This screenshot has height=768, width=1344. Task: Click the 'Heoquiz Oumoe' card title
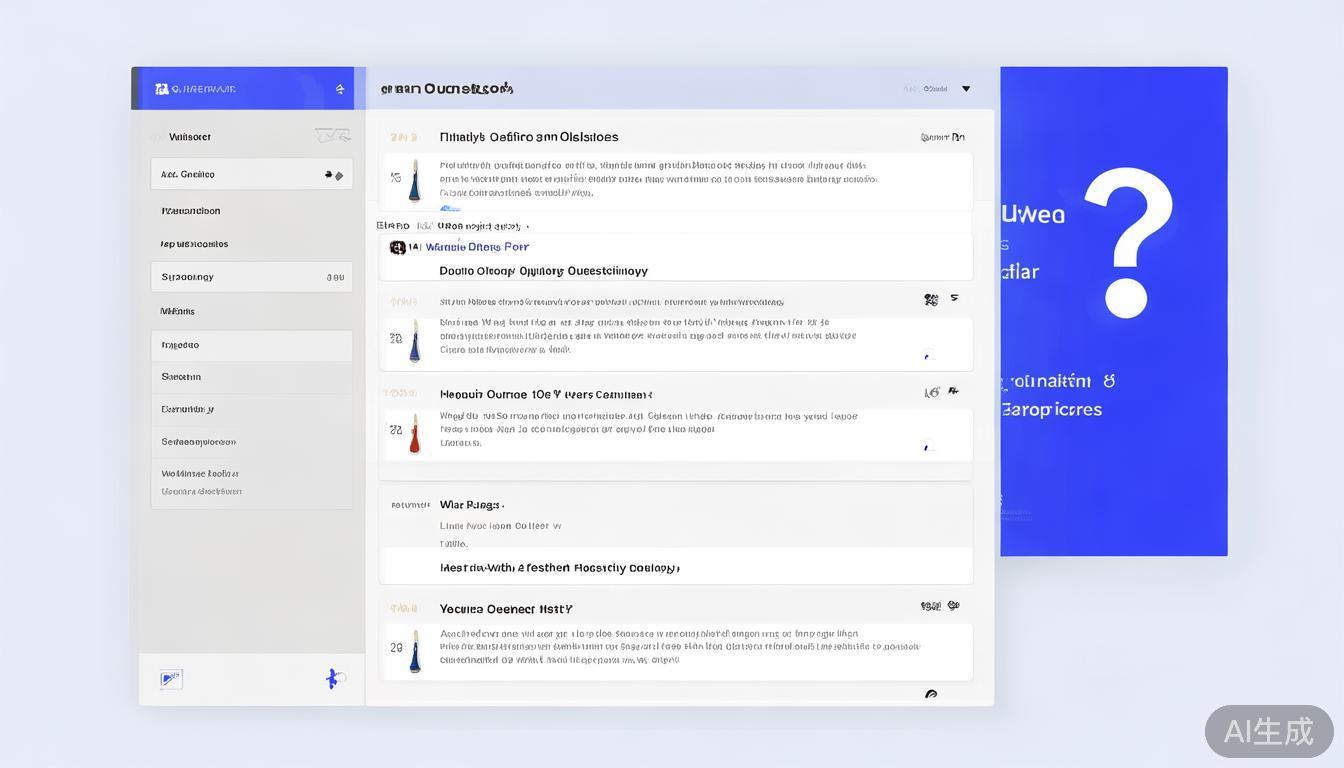545,394
